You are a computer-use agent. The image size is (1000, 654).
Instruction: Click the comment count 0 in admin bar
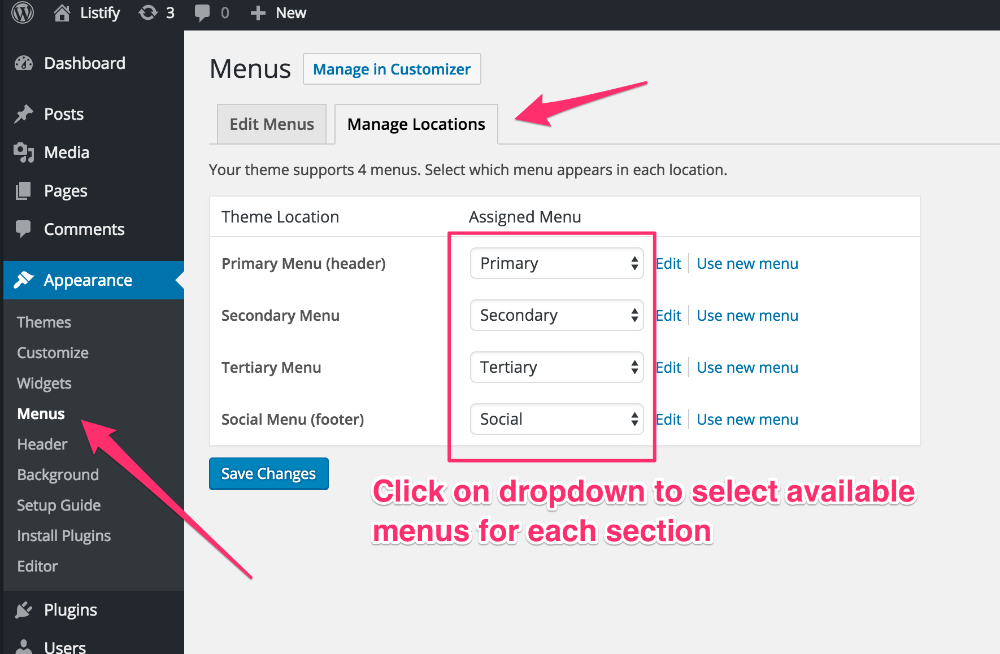pyautogui.click(x=225, y=13)
